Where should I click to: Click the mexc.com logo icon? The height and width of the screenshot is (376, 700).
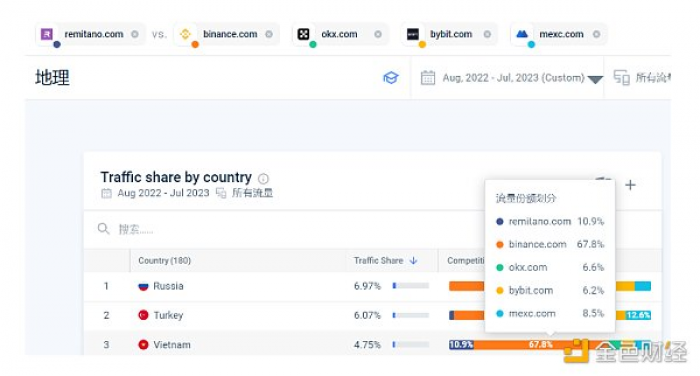click(522, 34)
